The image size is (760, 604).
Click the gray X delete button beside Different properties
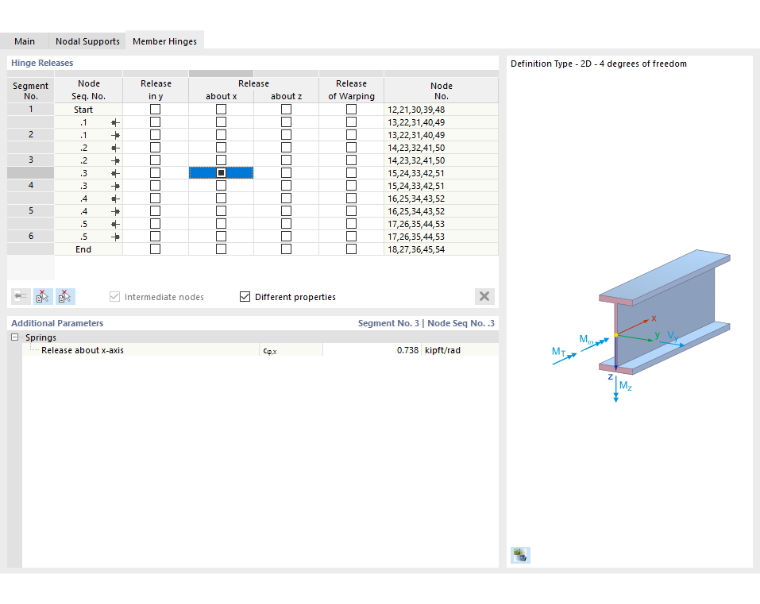[484, 296]
